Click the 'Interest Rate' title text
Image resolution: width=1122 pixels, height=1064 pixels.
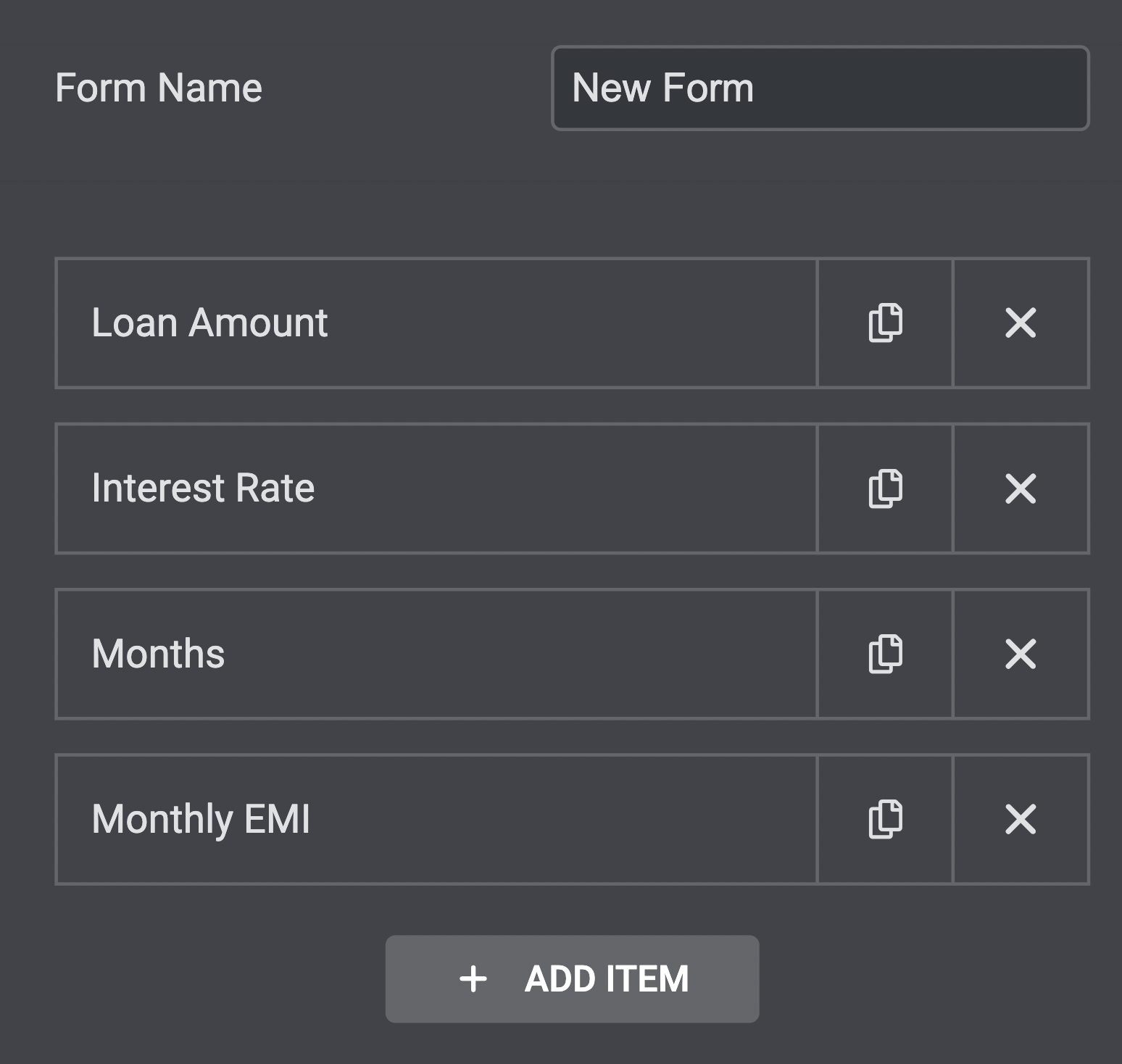click(203, 489)
